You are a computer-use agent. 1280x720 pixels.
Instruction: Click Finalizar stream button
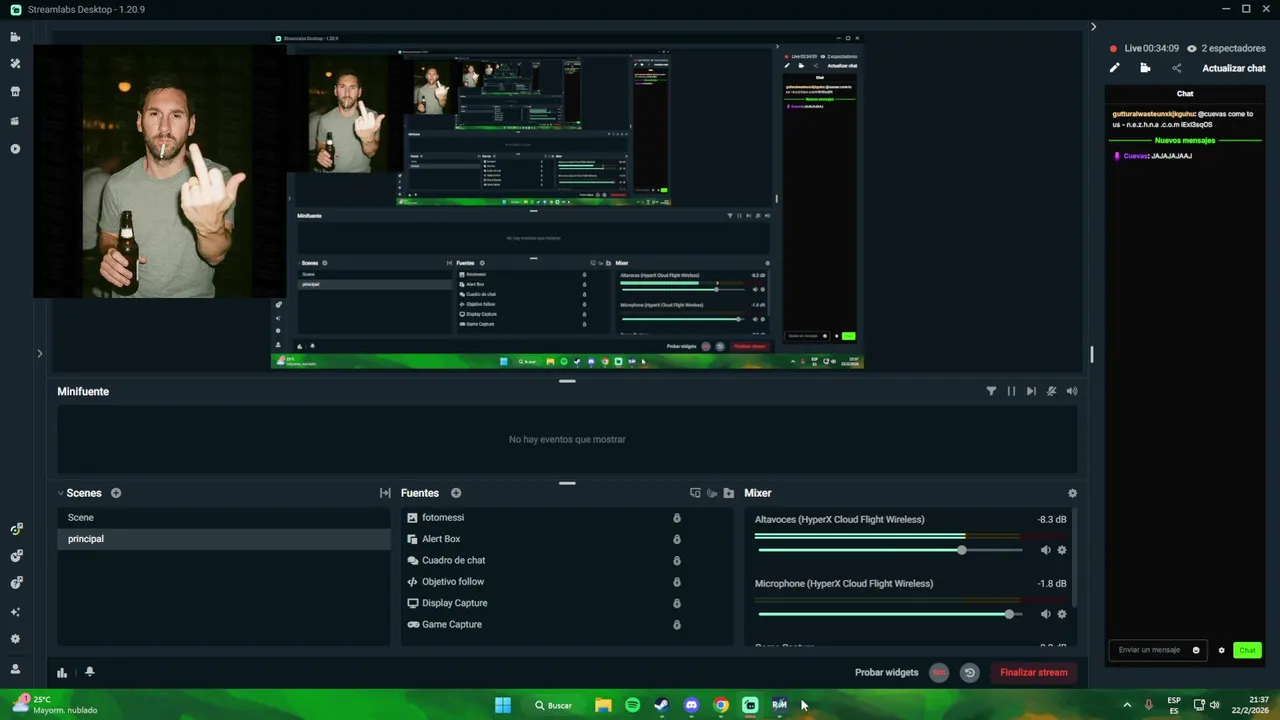point(1034,672)
